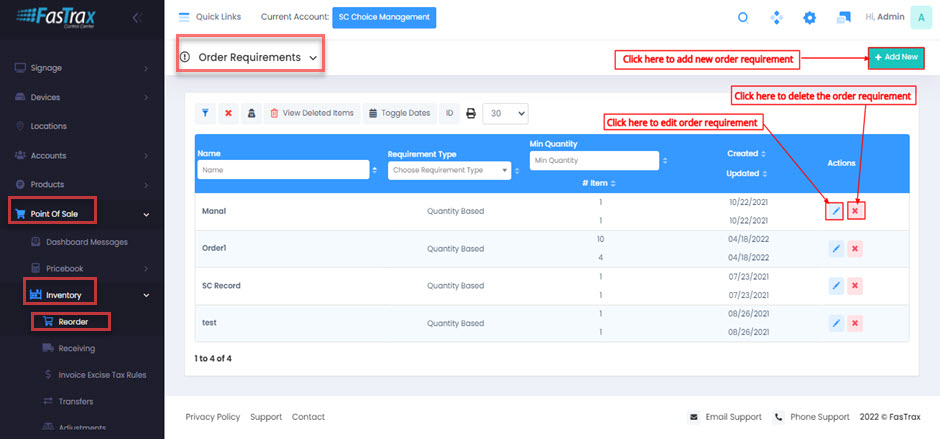Delete the Order1 order requirement
The height and width of the screenshot is (439, 940).
(x=855, y=249)
